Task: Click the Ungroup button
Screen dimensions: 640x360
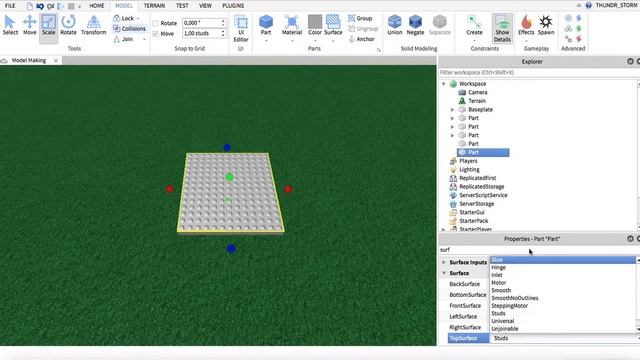Action: [x=363, y=29]
